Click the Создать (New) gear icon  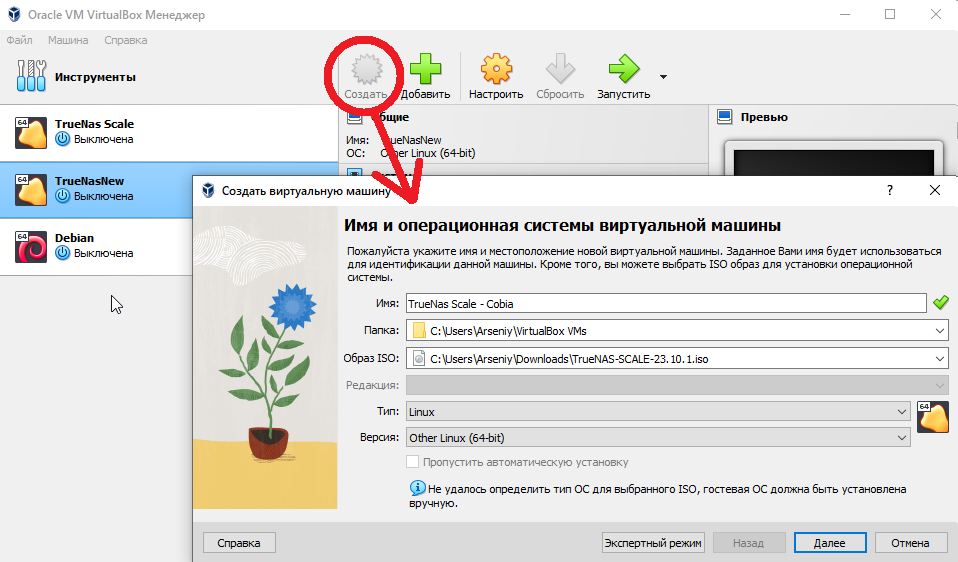point(366,68)
